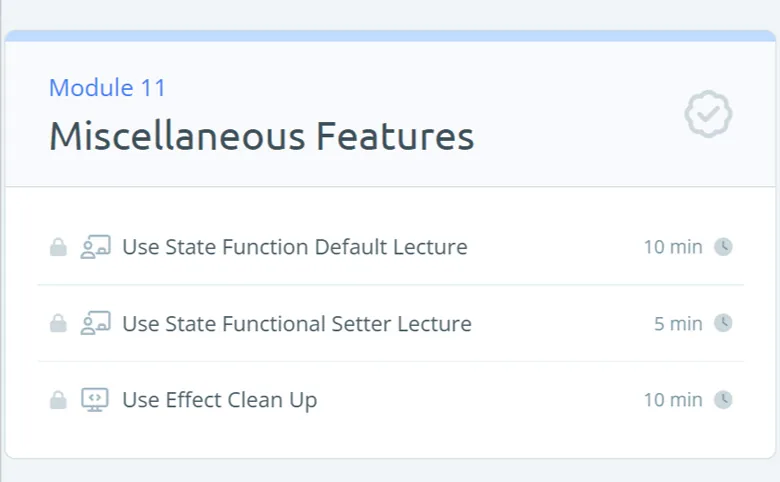Click clock icon next to first 10 min duration
This screenshot has width=780, height=482.
[723, 247]
